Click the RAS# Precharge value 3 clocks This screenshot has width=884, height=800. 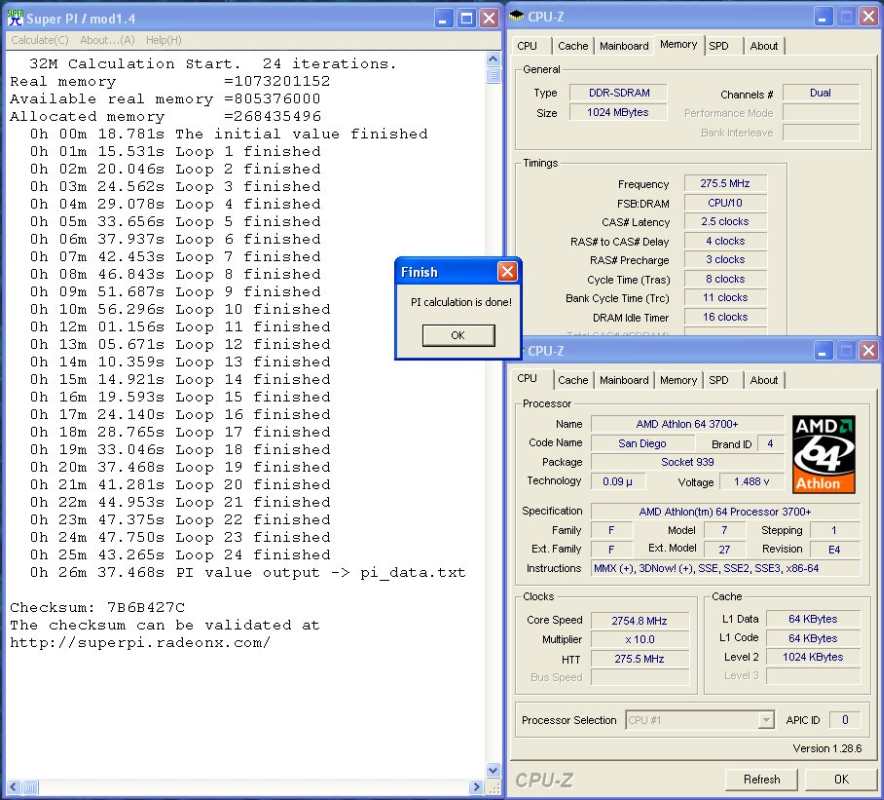[x=725, y=259]
